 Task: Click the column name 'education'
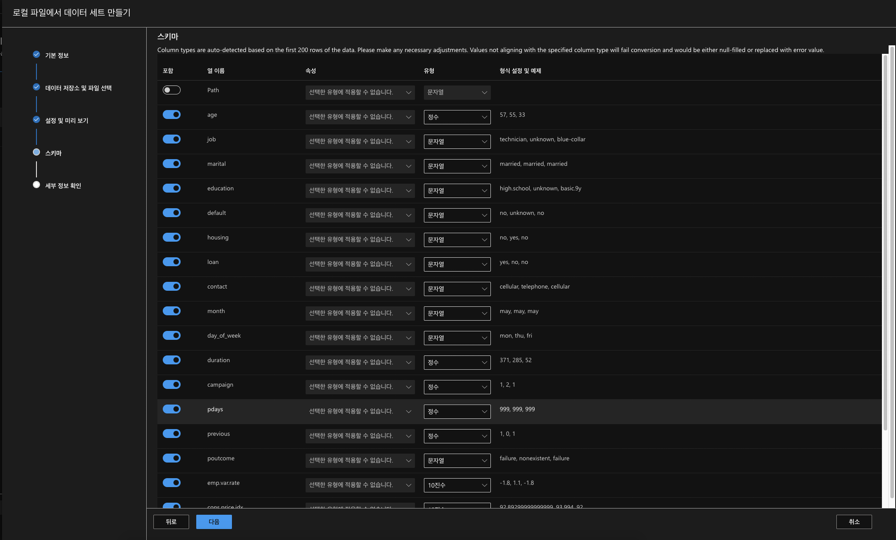pyautogui.click(x=220, y=189)
